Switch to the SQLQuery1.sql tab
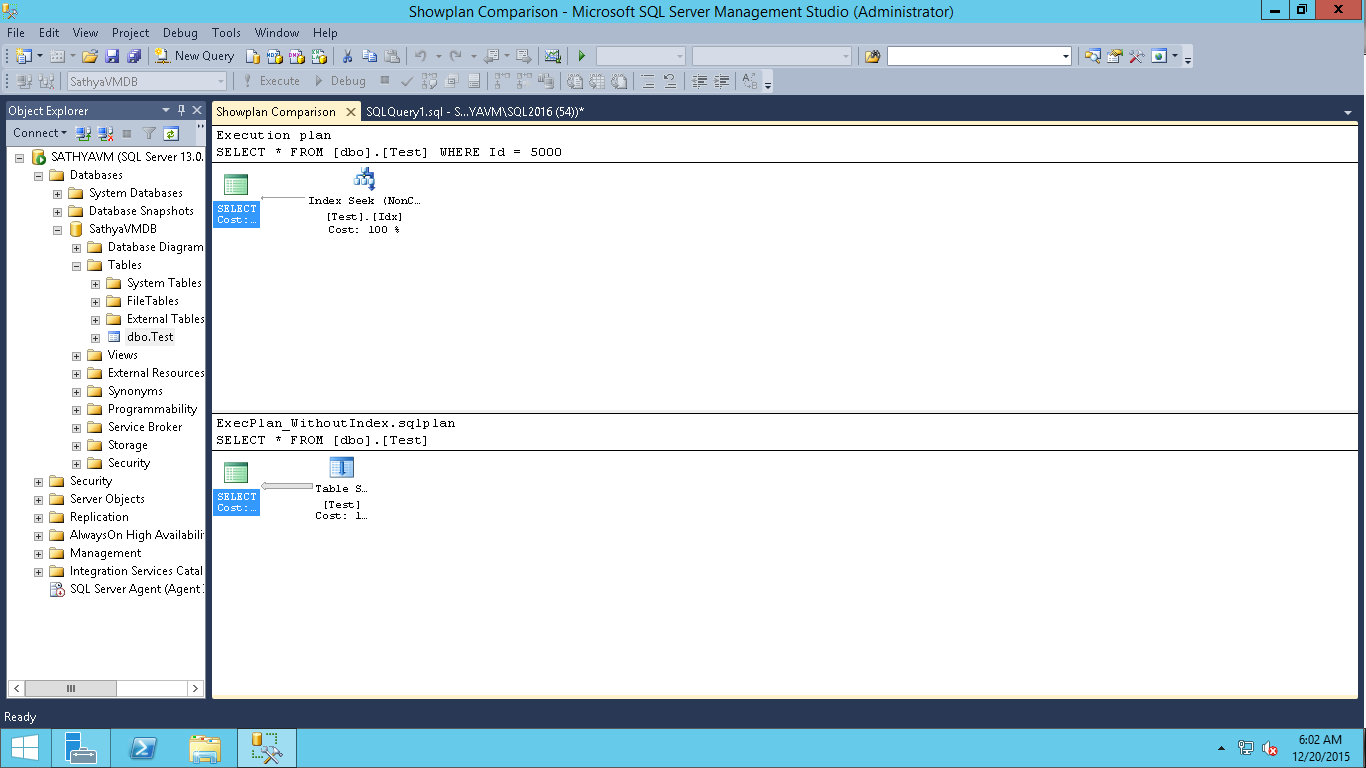Image resolution: width=1366 pixels, height=768 pixels. pyautogui.click(x=475, y=112)
